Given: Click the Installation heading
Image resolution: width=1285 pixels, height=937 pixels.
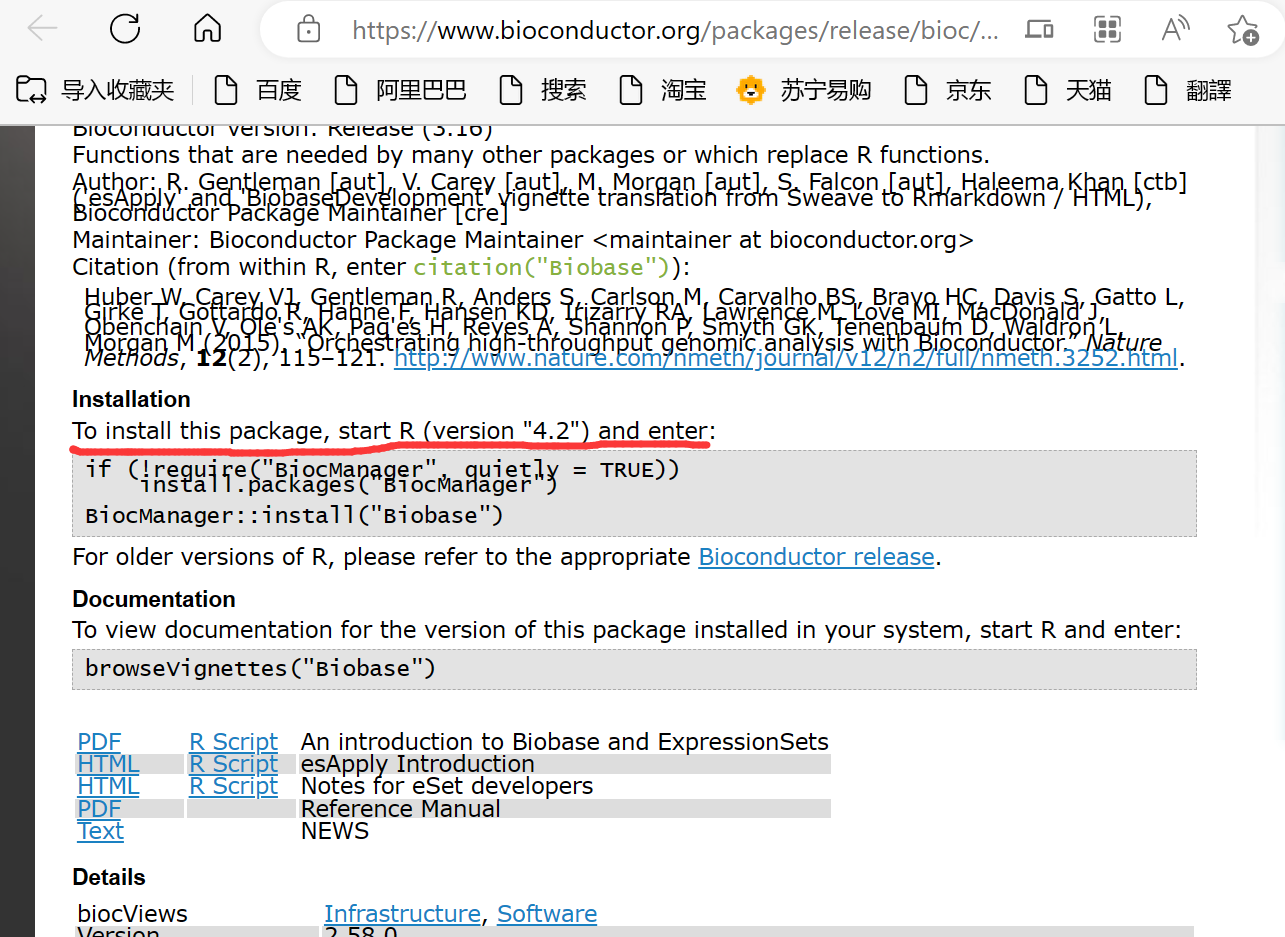Looking at the screenshot, I should click(131, 399).
